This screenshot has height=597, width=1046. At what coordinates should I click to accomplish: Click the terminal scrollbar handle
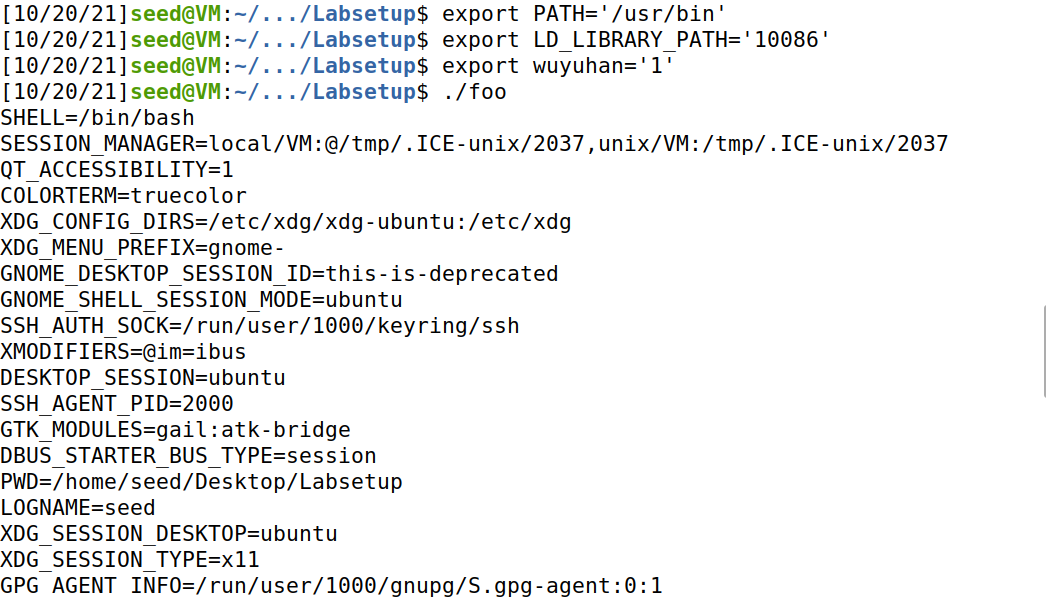1044,352
